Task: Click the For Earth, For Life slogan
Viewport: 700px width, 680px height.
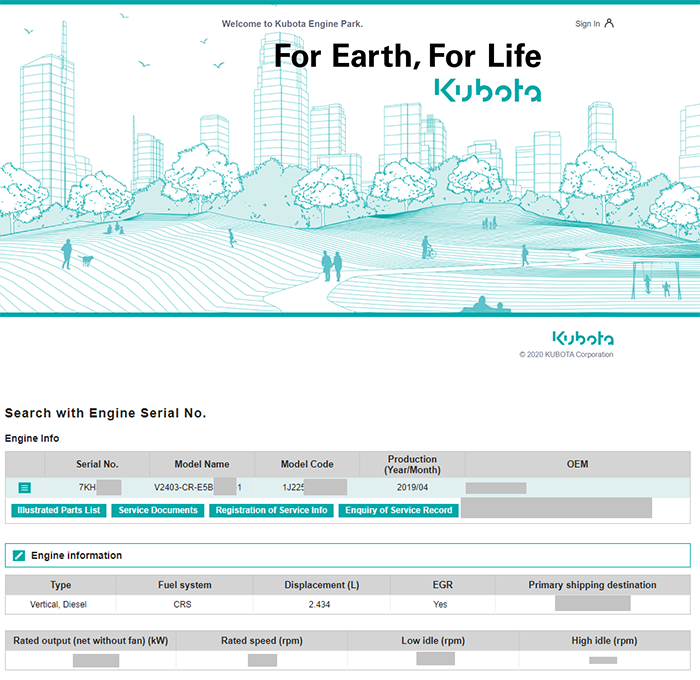Action: [408, 56]
